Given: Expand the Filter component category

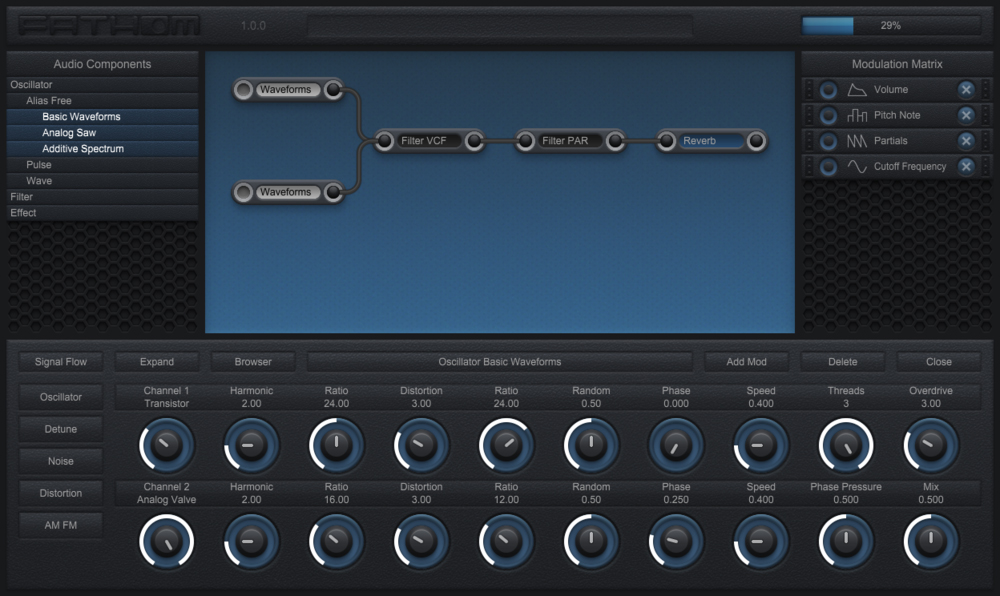Looking at the screenshot, I should coord(102,196).
